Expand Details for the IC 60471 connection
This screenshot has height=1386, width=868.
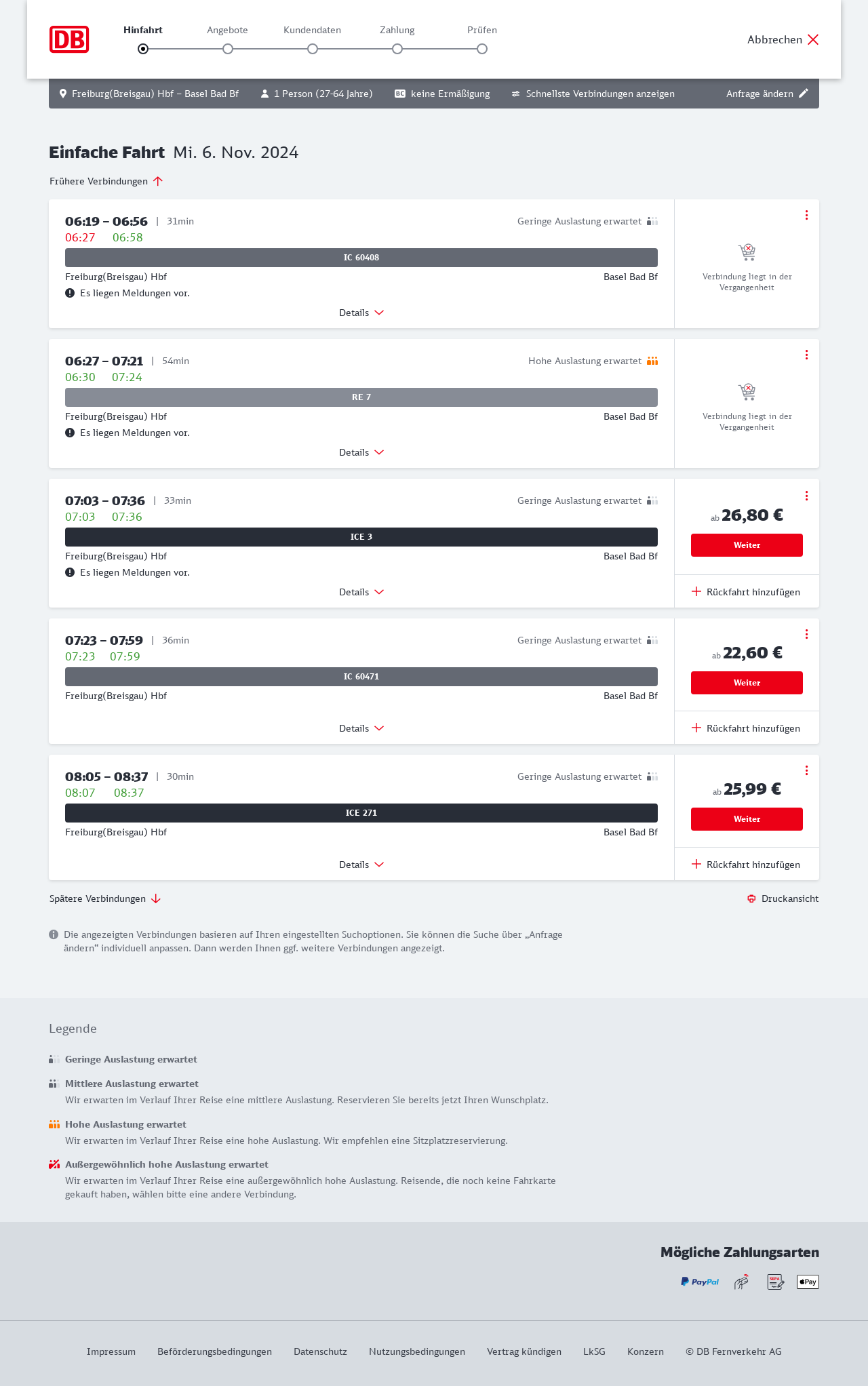(x=361, y=728)
